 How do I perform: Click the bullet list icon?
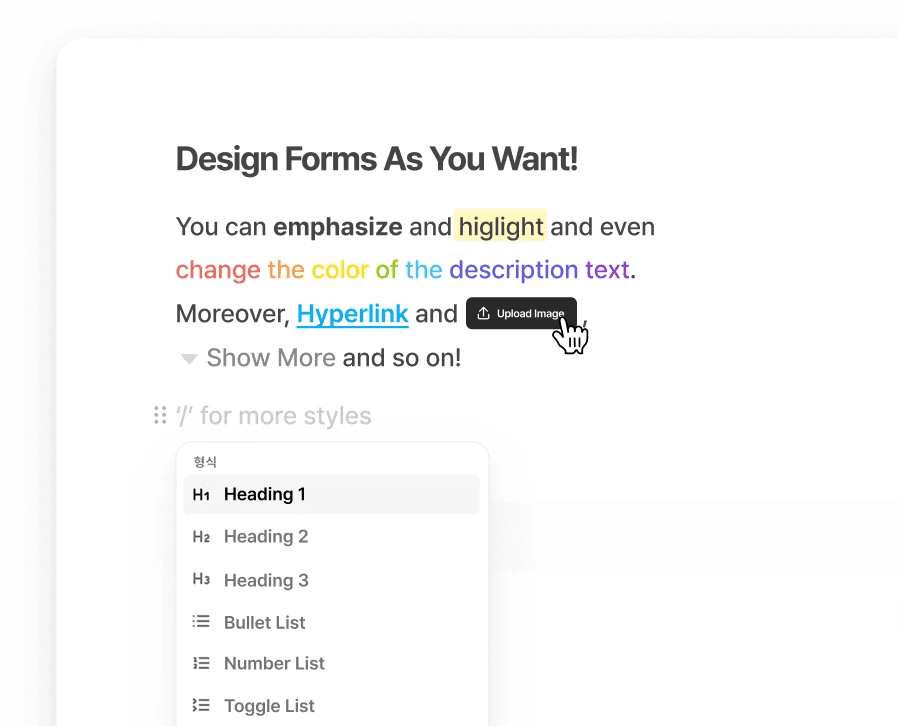pyautogui.click(x=201, y=622)
